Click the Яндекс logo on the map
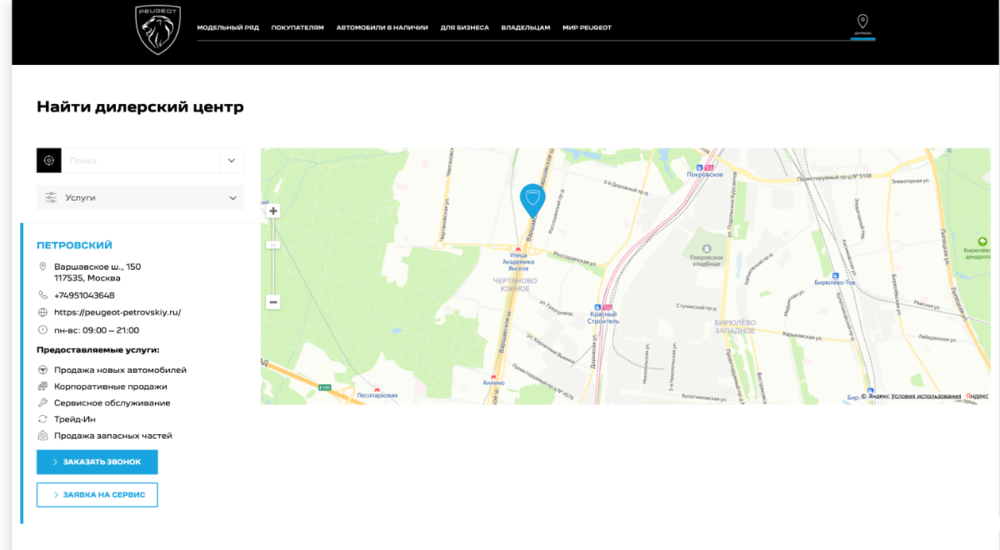 pyautogui.click(x=977, y=396)
